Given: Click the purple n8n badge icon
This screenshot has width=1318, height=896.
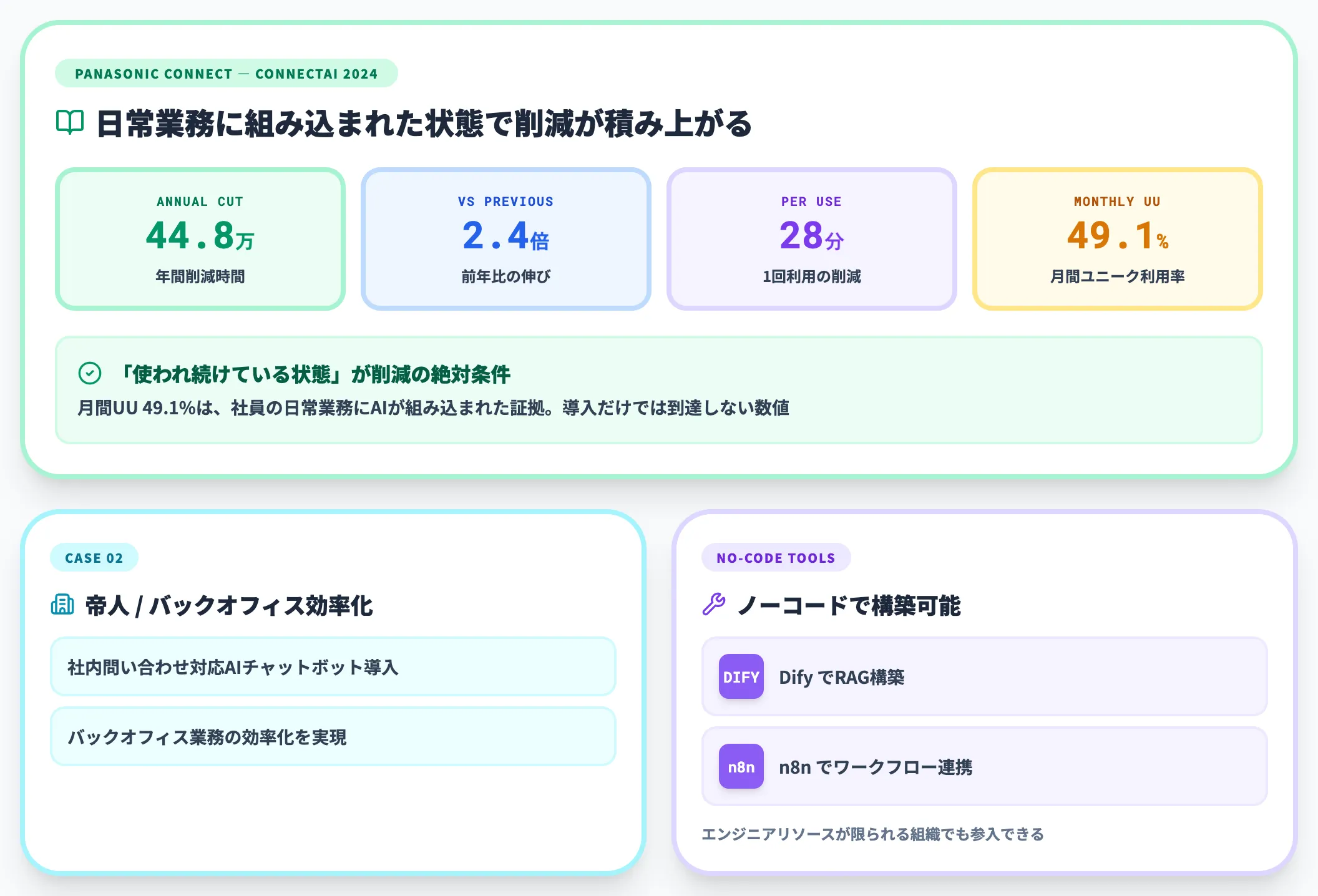Looking at the screenshot, I should click(x=741, y=766).
